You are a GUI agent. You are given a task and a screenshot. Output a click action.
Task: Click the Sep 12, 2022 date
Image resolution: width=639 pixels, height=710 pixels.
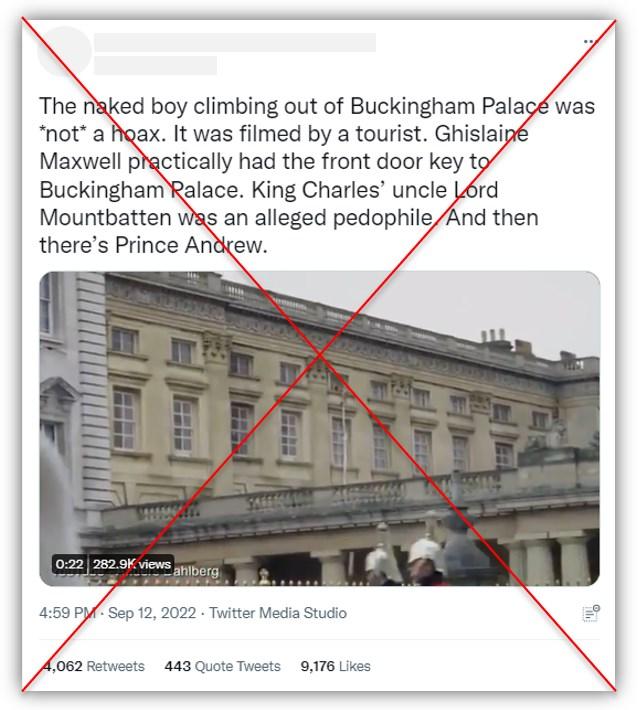click(152, 613)
